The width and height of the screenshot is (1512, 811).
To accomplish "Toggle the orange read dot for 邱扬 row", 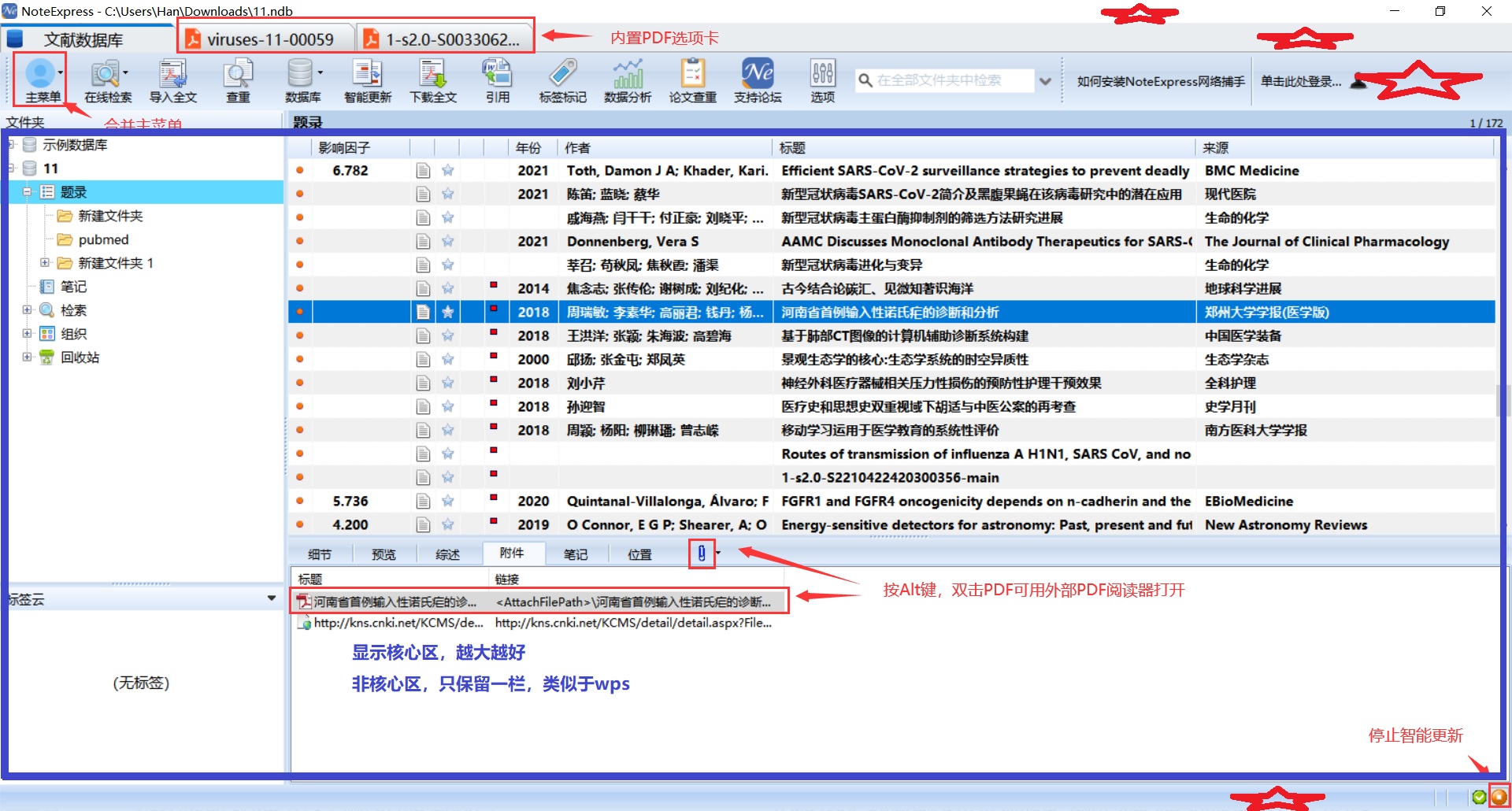I will point(300,360).
